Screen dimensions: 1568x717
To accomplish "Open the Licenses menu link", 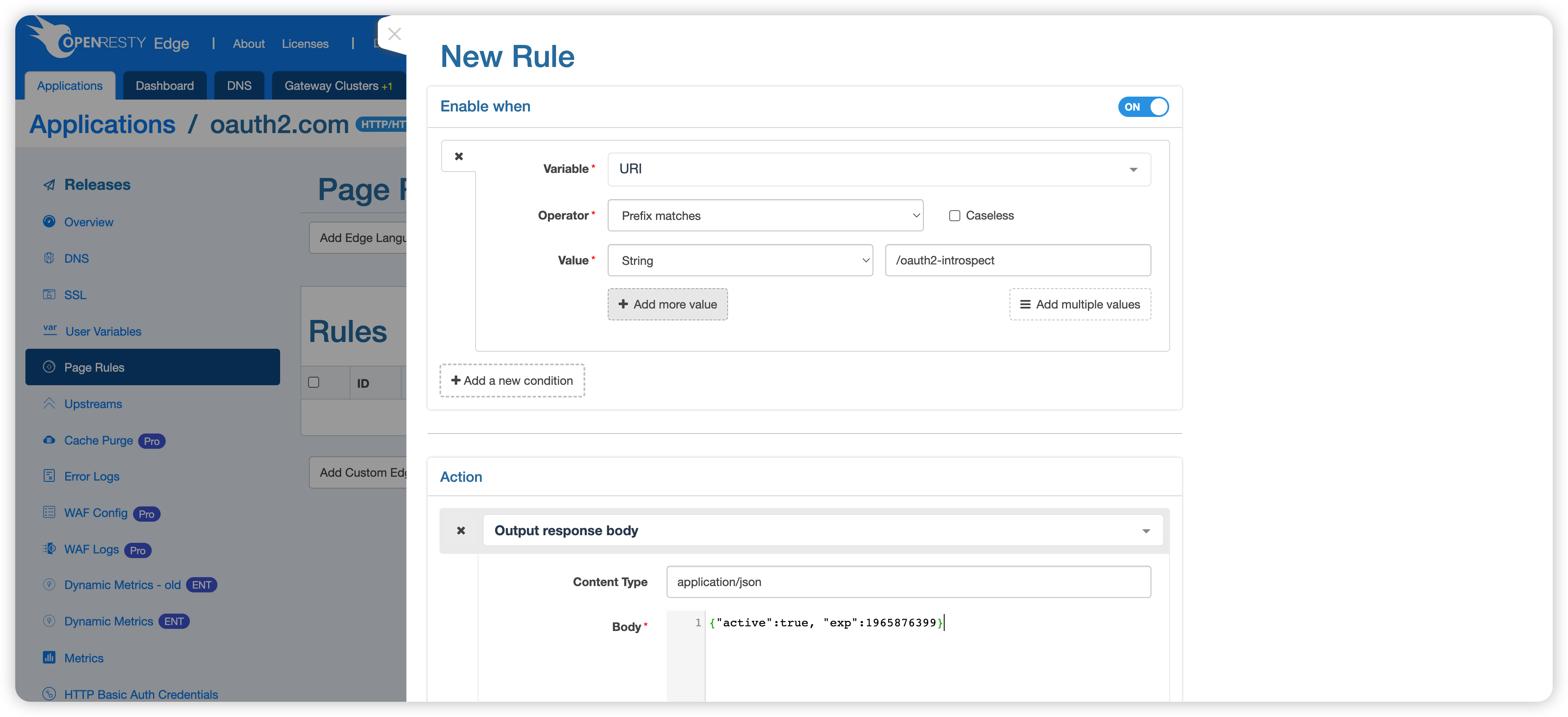I will [305, 44].
